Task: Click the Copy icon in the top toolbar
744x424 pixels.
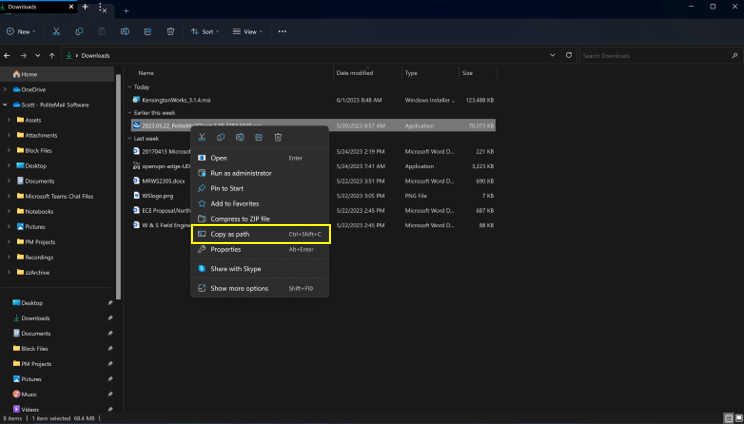Action: point(79,31)
